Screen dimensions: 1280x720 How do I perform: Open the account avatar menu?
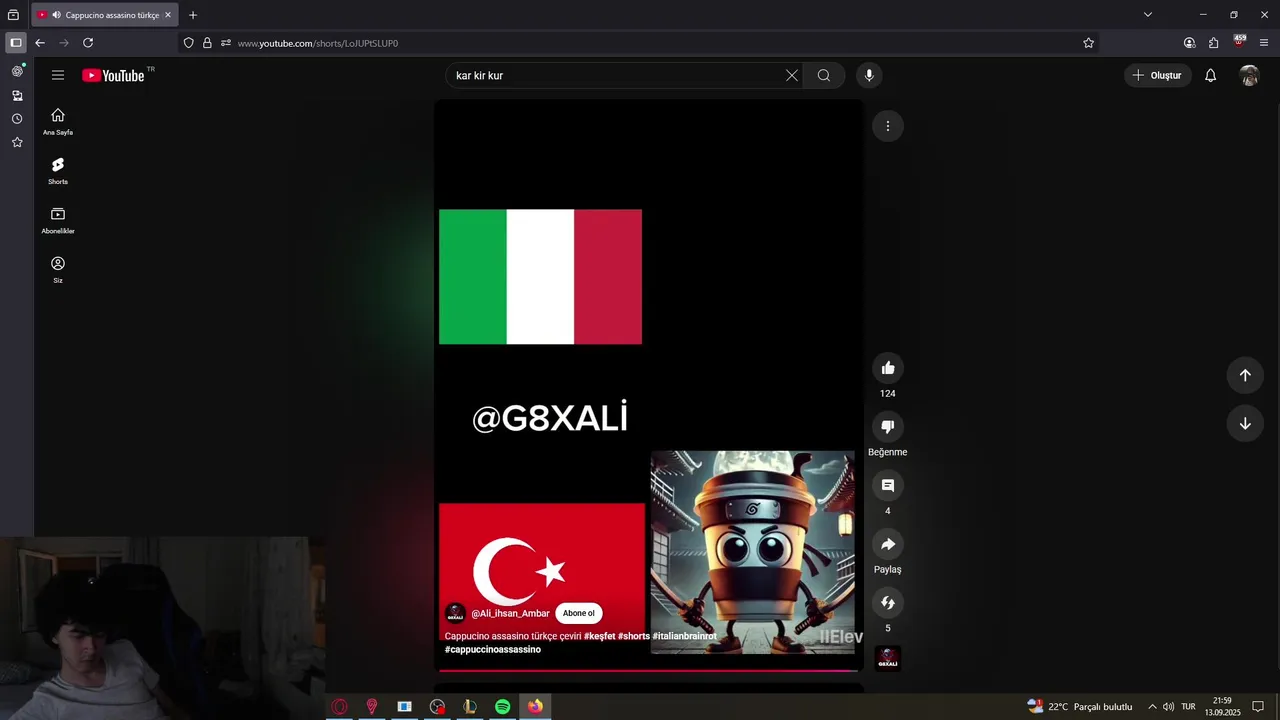[x=1249, y=75]
